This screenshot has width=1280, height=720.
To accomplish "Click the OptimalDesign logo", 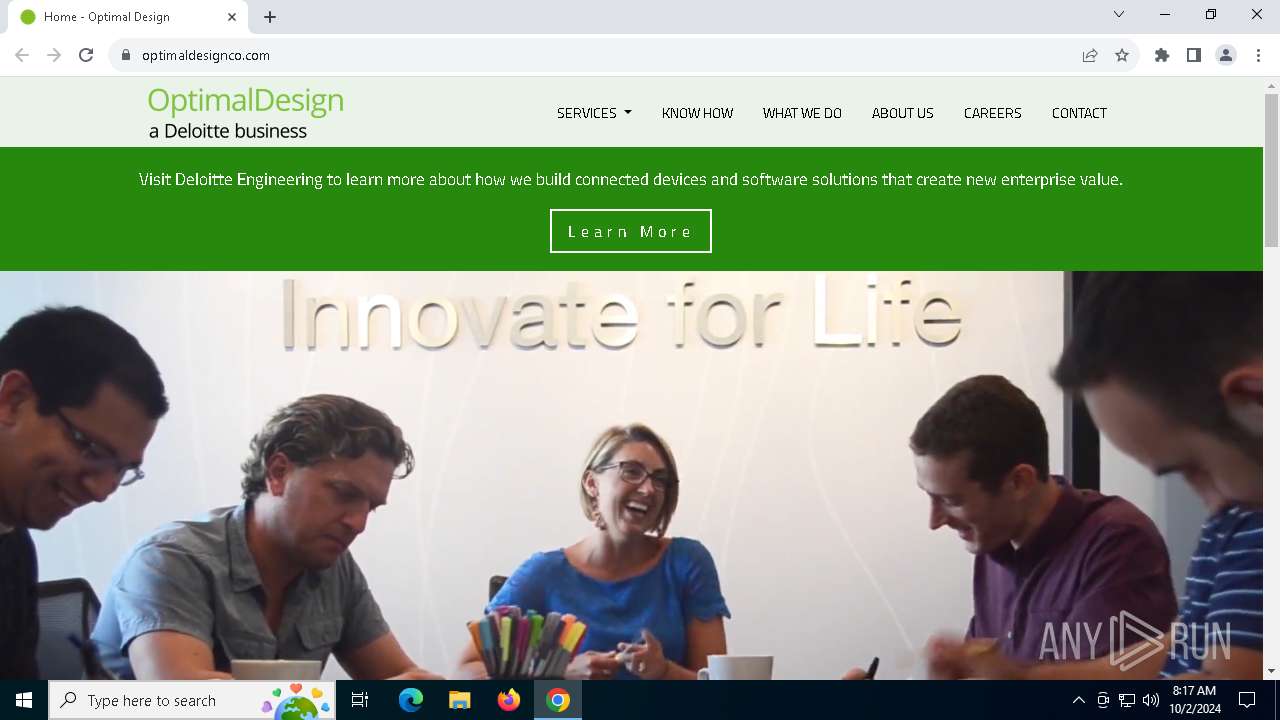I will (x=246, y=113).
